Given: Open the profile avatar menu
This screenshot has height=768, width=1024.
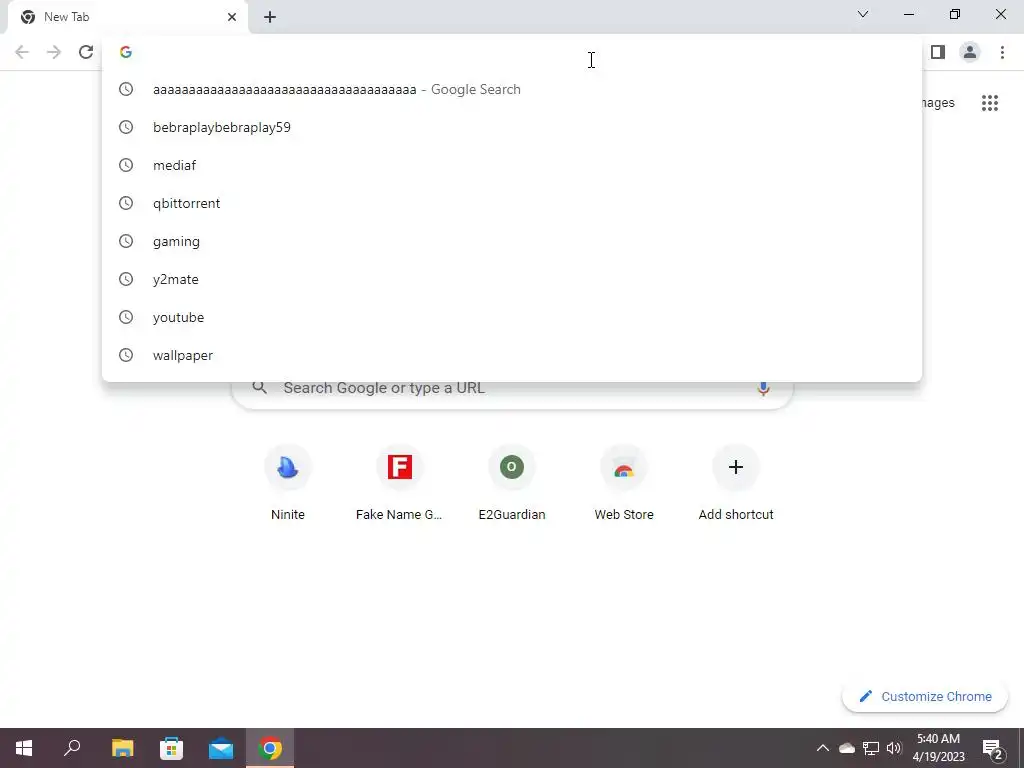Looking at the screenshot, I should 970,52.
